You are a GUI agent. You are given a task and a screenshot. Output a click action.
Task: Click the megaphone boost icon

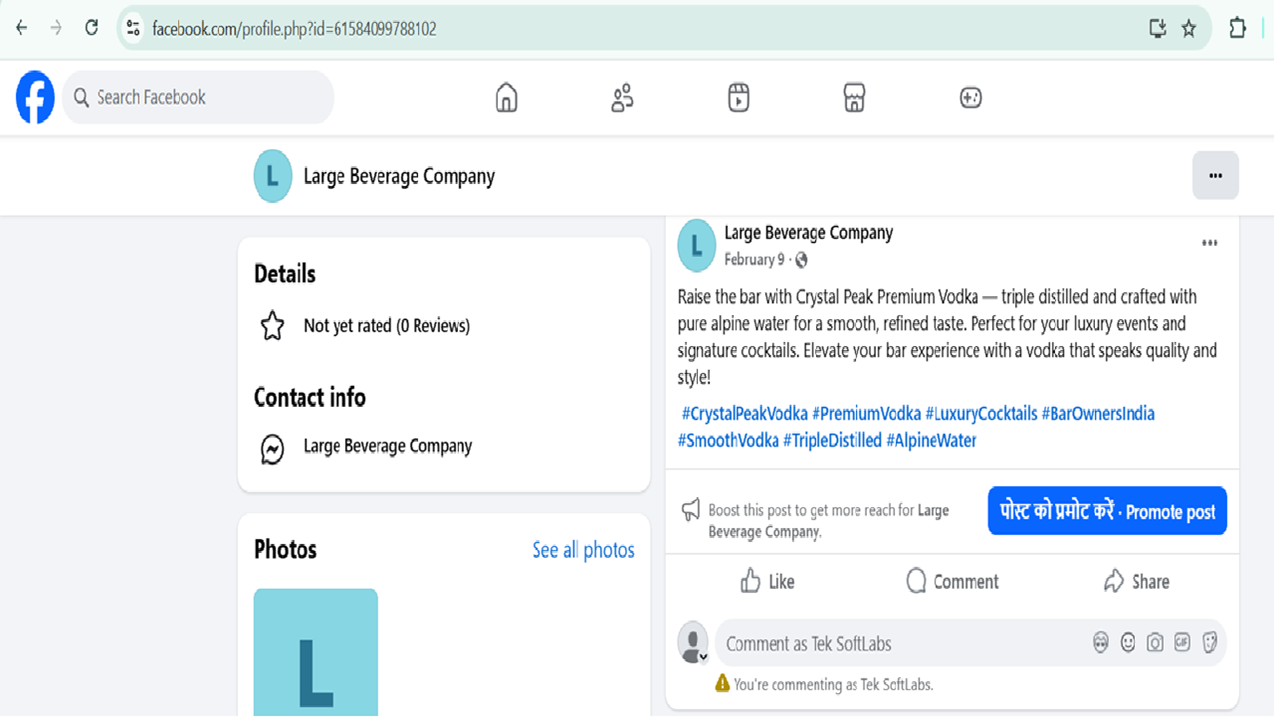(691, 510)
